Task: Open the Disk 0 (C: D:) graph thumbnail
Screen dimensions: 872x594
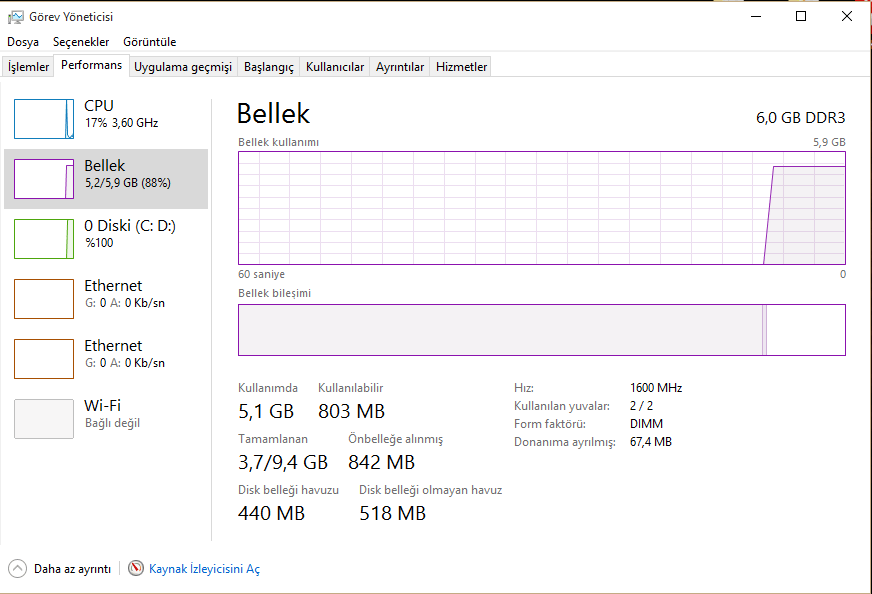Action: [44, 239]
